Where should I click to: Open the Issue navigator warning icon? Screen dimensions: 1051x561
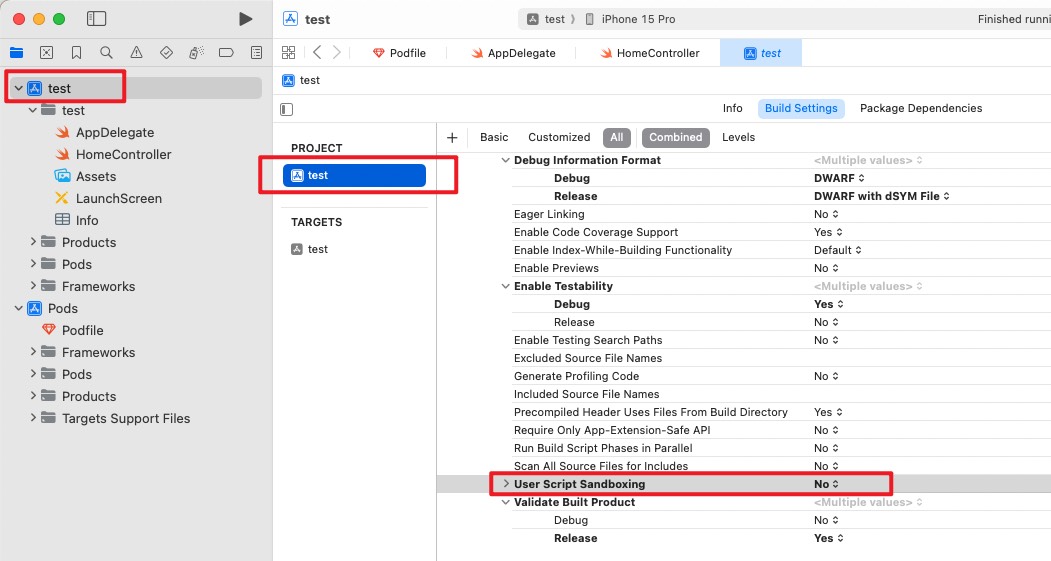pyautogui.click(x=136, y=52)
